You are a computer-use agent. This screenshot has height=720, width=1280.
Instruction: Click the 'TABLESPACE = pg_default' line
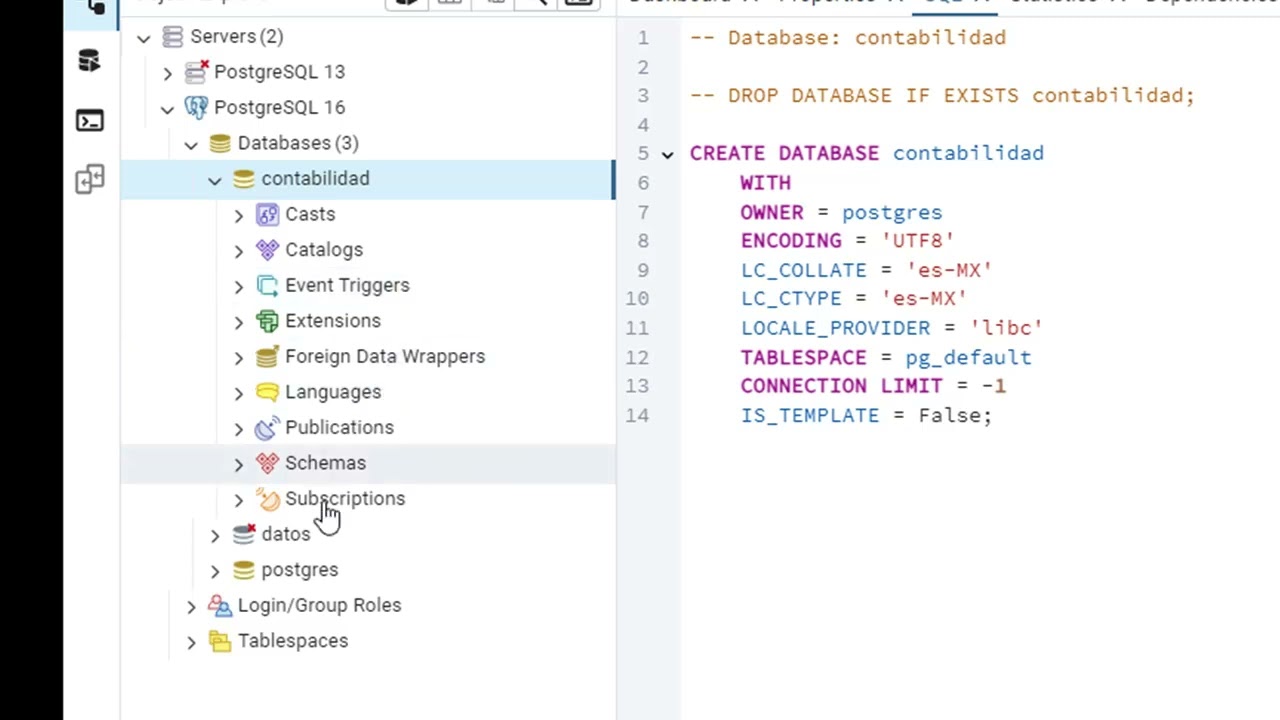(886, 357)
